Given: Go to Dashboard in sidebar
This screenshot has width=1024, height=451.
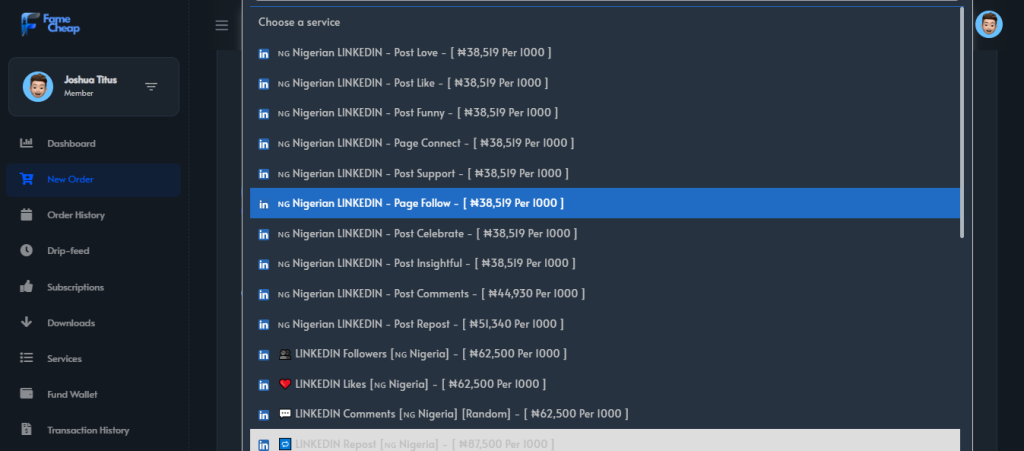Looking at the screenshot, I should pyautogui.click(x=93, y=144).
